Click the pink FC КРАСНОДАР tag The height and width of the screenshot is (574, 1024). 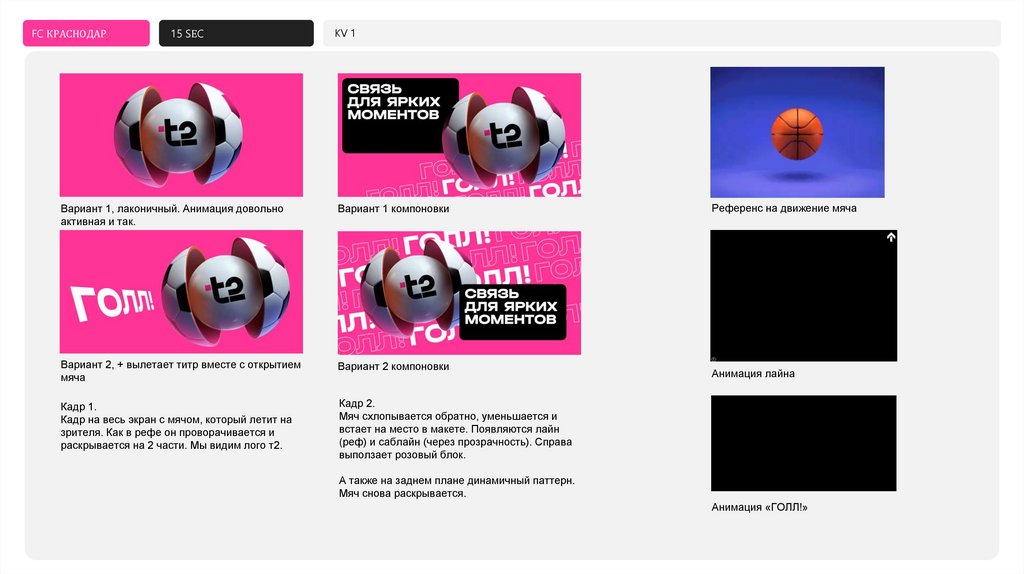click(86, 33)
